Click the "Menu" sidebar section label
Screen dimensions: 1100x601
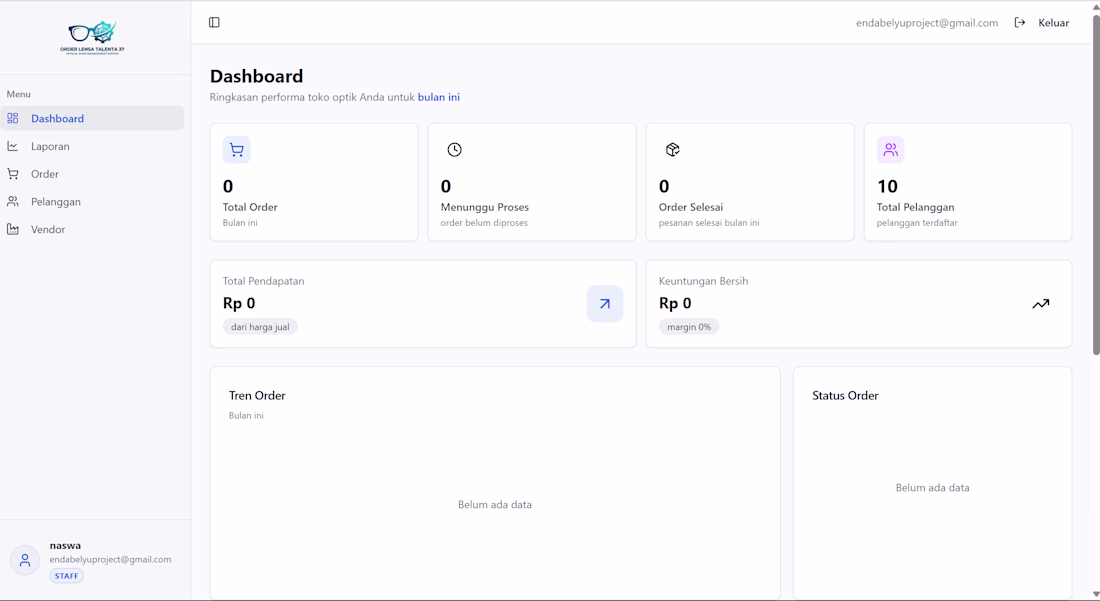point(18,94)
